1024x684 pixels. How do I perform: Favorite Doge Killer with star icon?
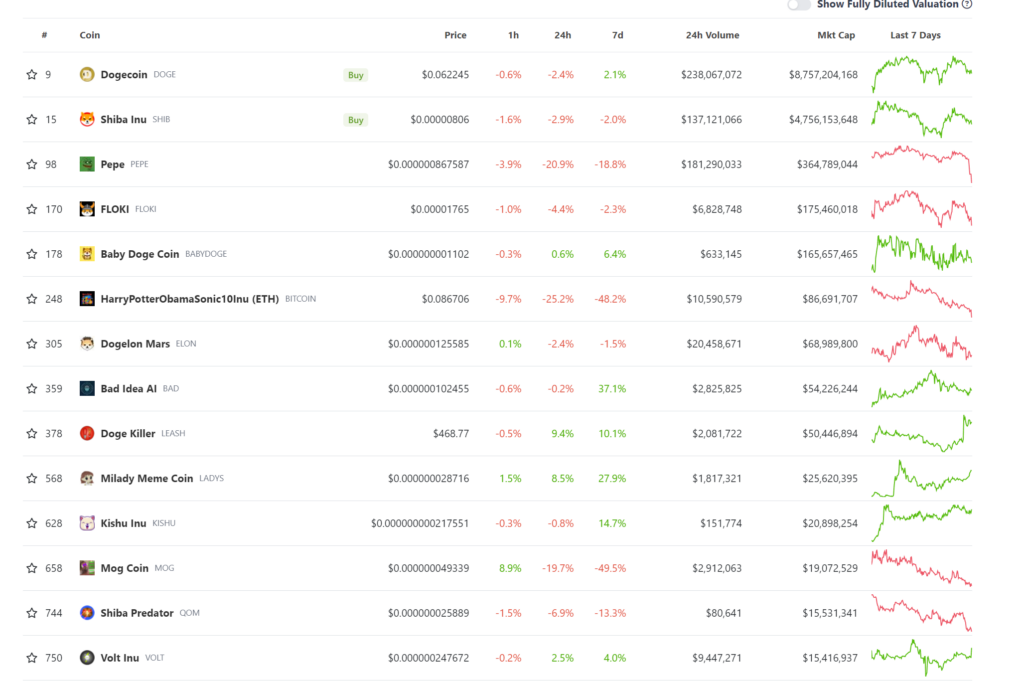tap(31, 433)
